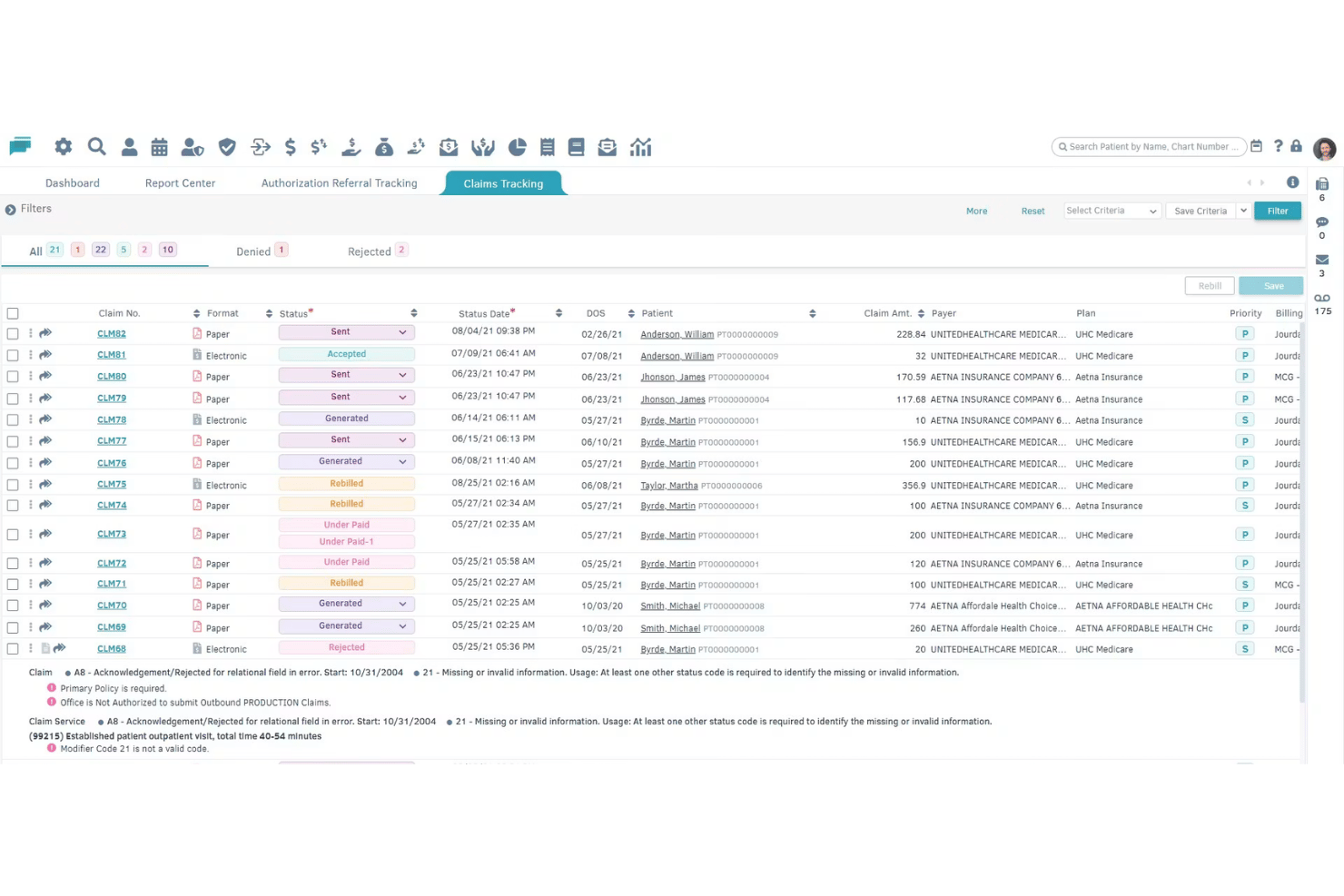Open the settings gear in top toolbar
Image resolution: width=1344 pixels, height=896 pixels.
point(63,147)
